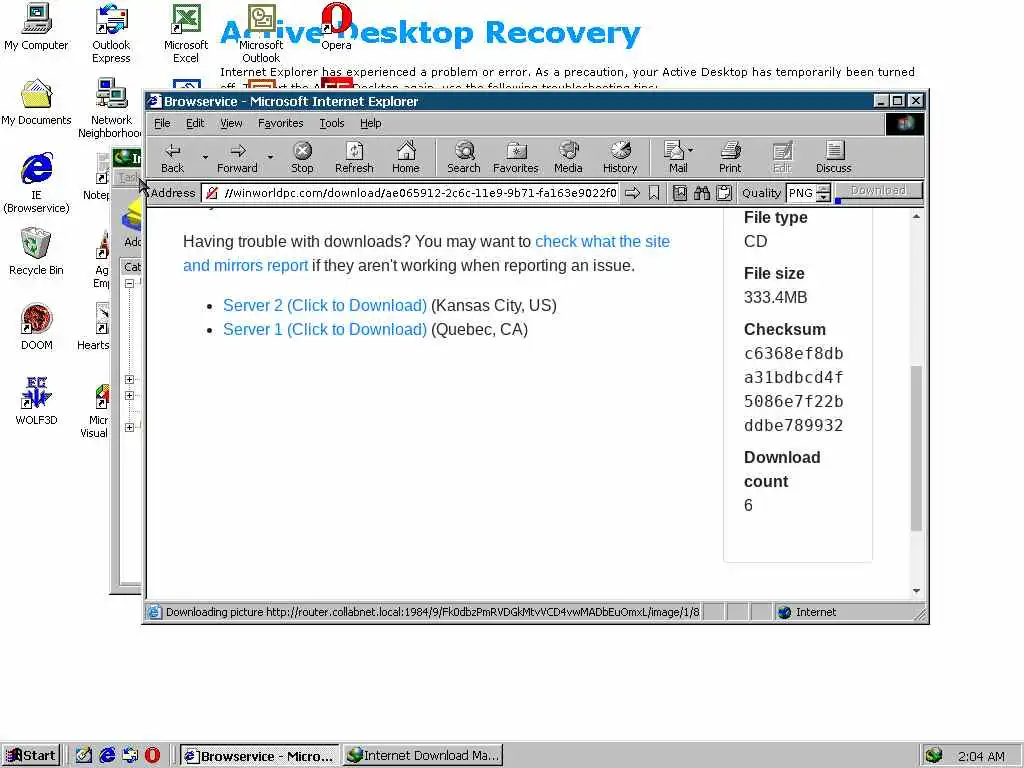
Task: Increase Quality with the upper spinner arrow
Action: point(824,189)
